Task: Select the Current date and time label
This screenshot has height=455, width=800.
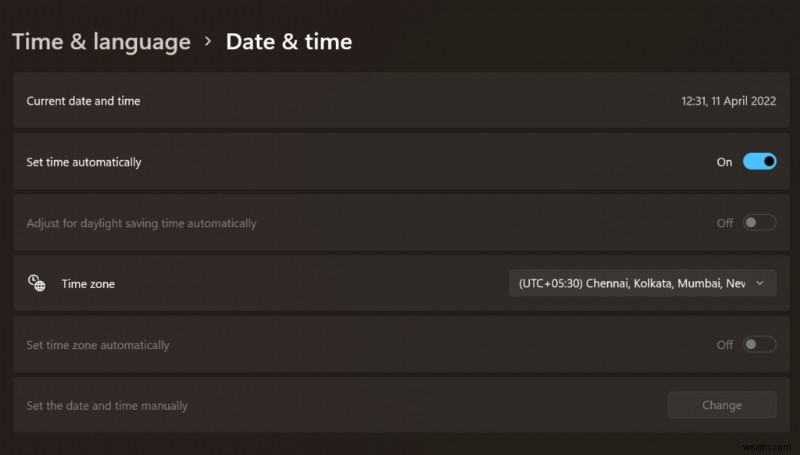Action: [83, 101]
